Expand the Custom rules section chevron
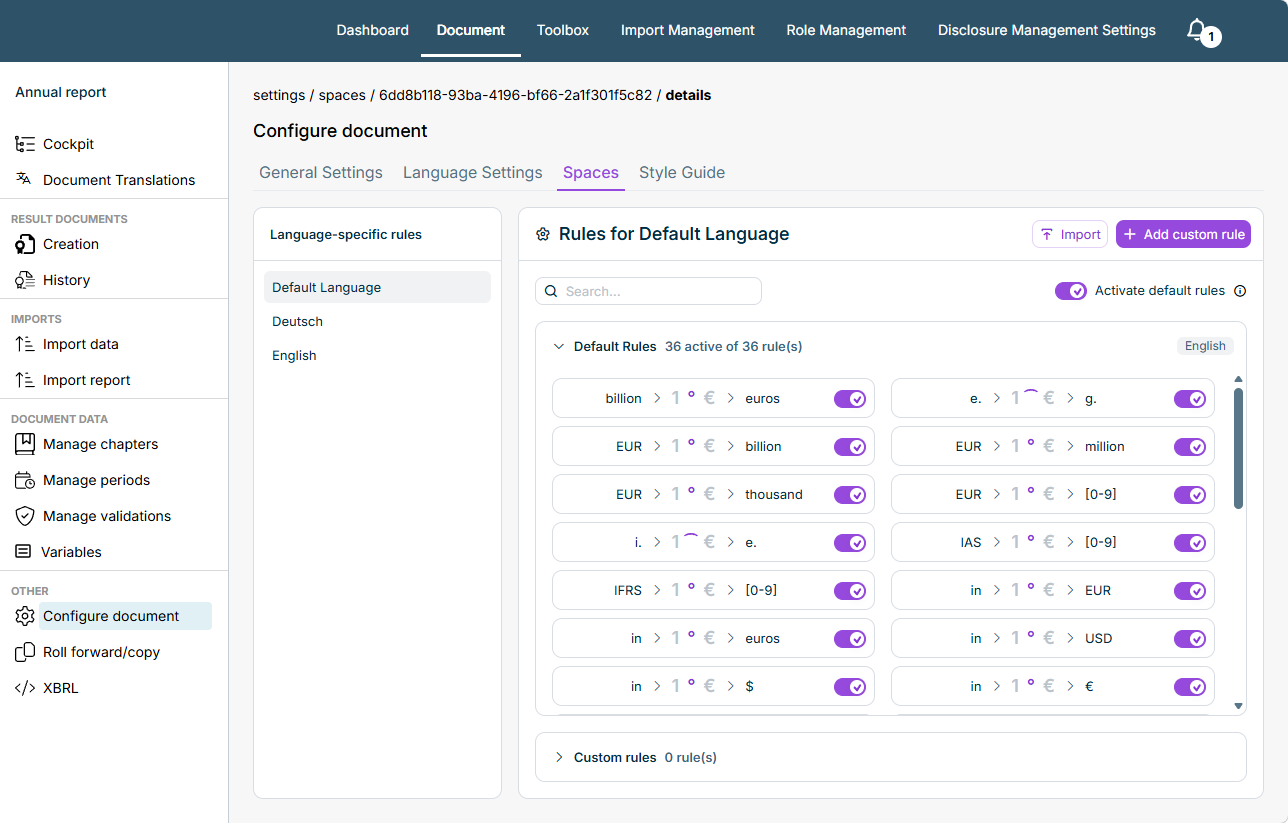Screen dimensions: 1288x823 559,757
